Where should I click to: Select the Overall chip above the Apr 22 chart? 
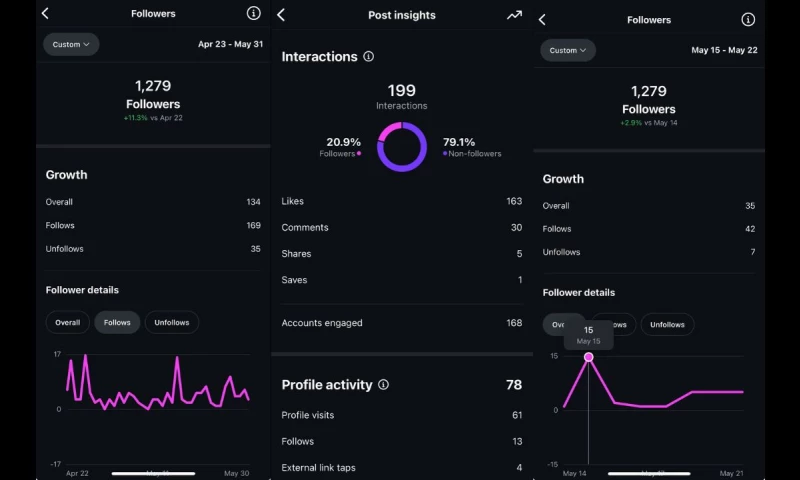coord(67,322)
